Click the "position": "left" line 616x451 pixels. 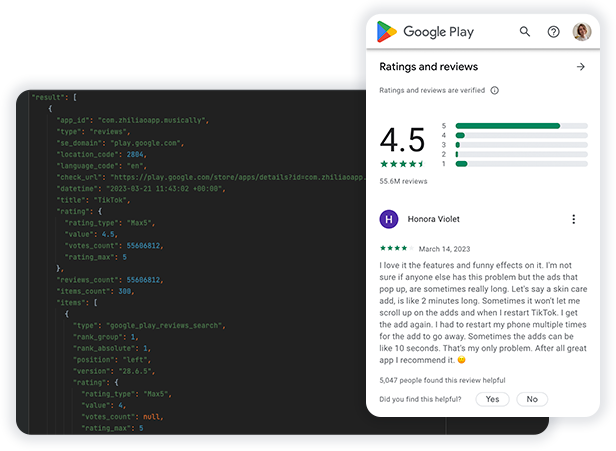click(112, 359)
